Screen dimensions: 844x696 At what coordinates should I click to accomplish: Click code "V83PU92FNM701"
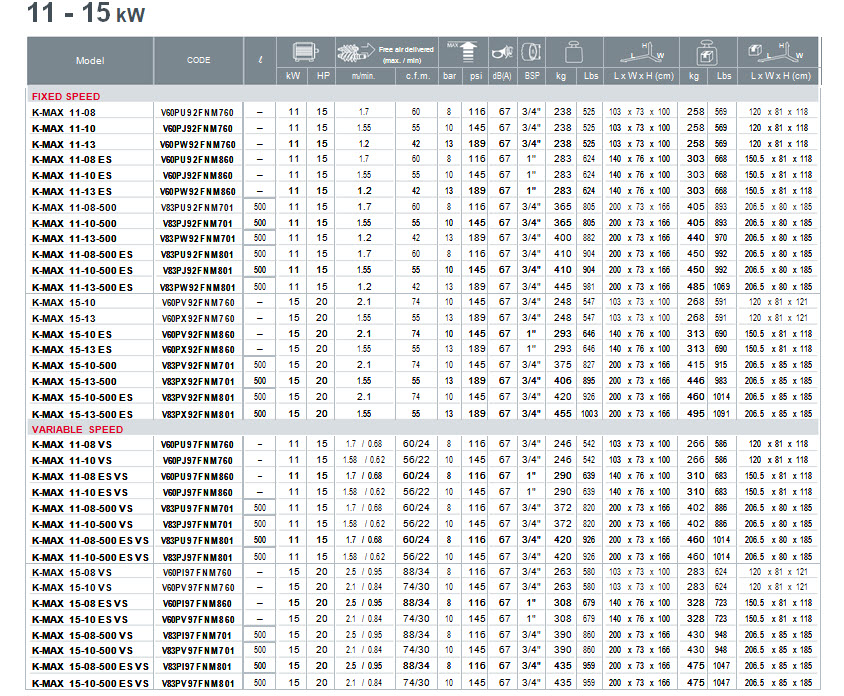point(198,208)
